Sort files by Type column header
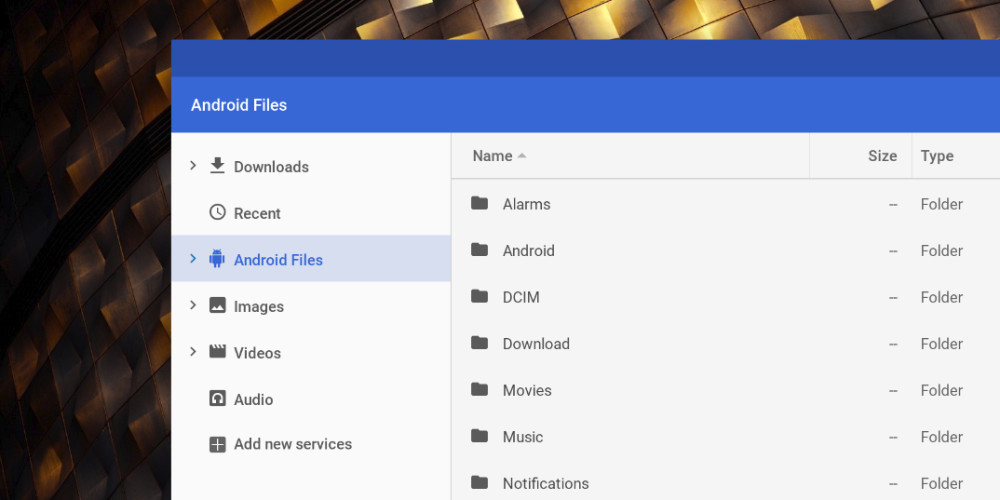 point(937,156)
